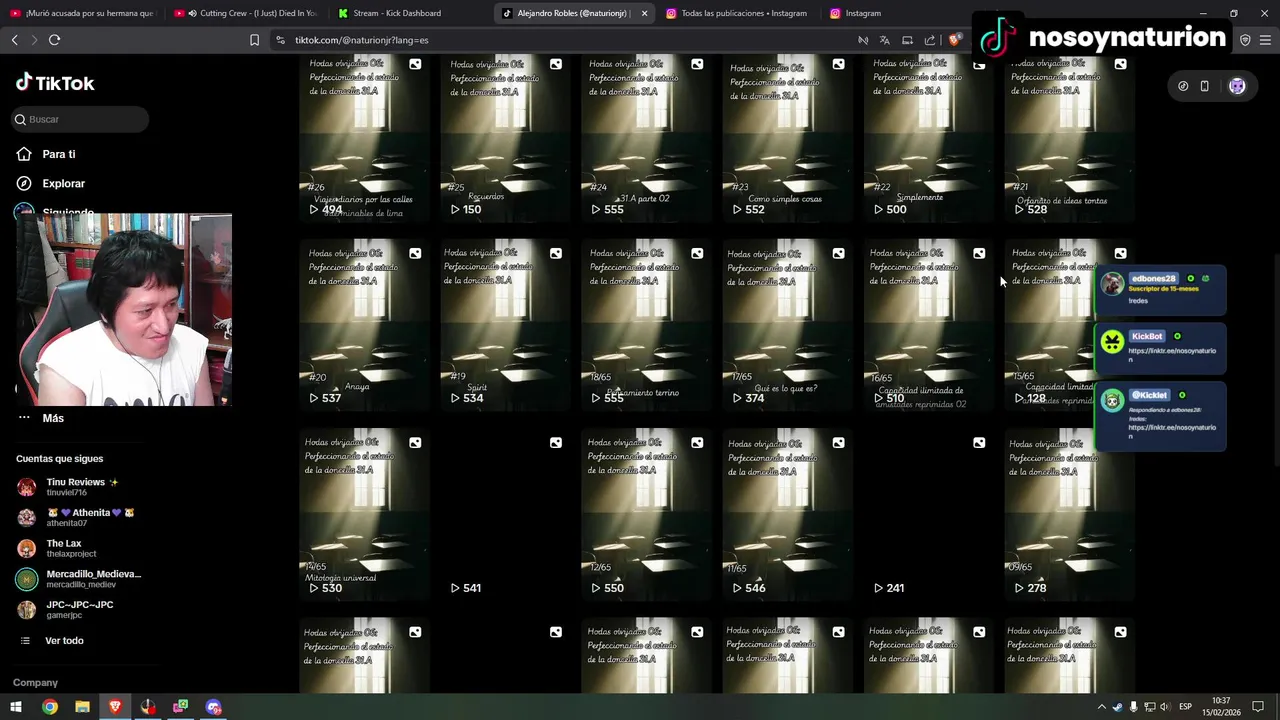Open the browser hamburger menu

[1266, 40]
